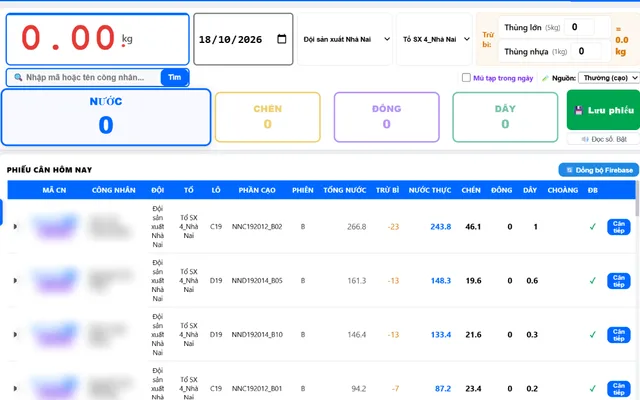Focus the worker code or name search field
The width and height of the screenshot is (640, 400).
[x=85, y=78]
